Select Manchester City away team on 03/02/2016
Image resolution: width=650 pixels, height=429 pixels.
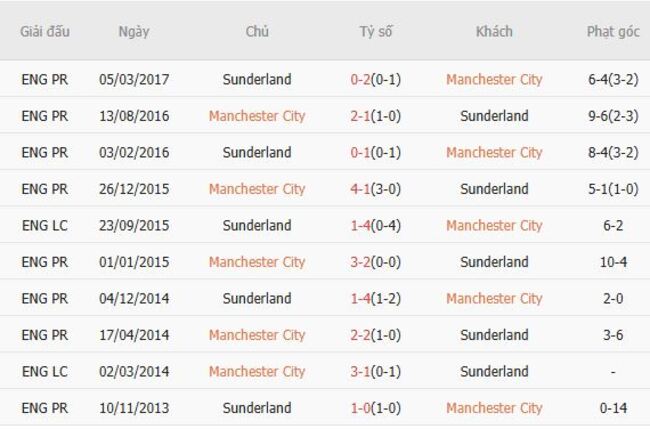pyautogui.click(x=494, y=152)
